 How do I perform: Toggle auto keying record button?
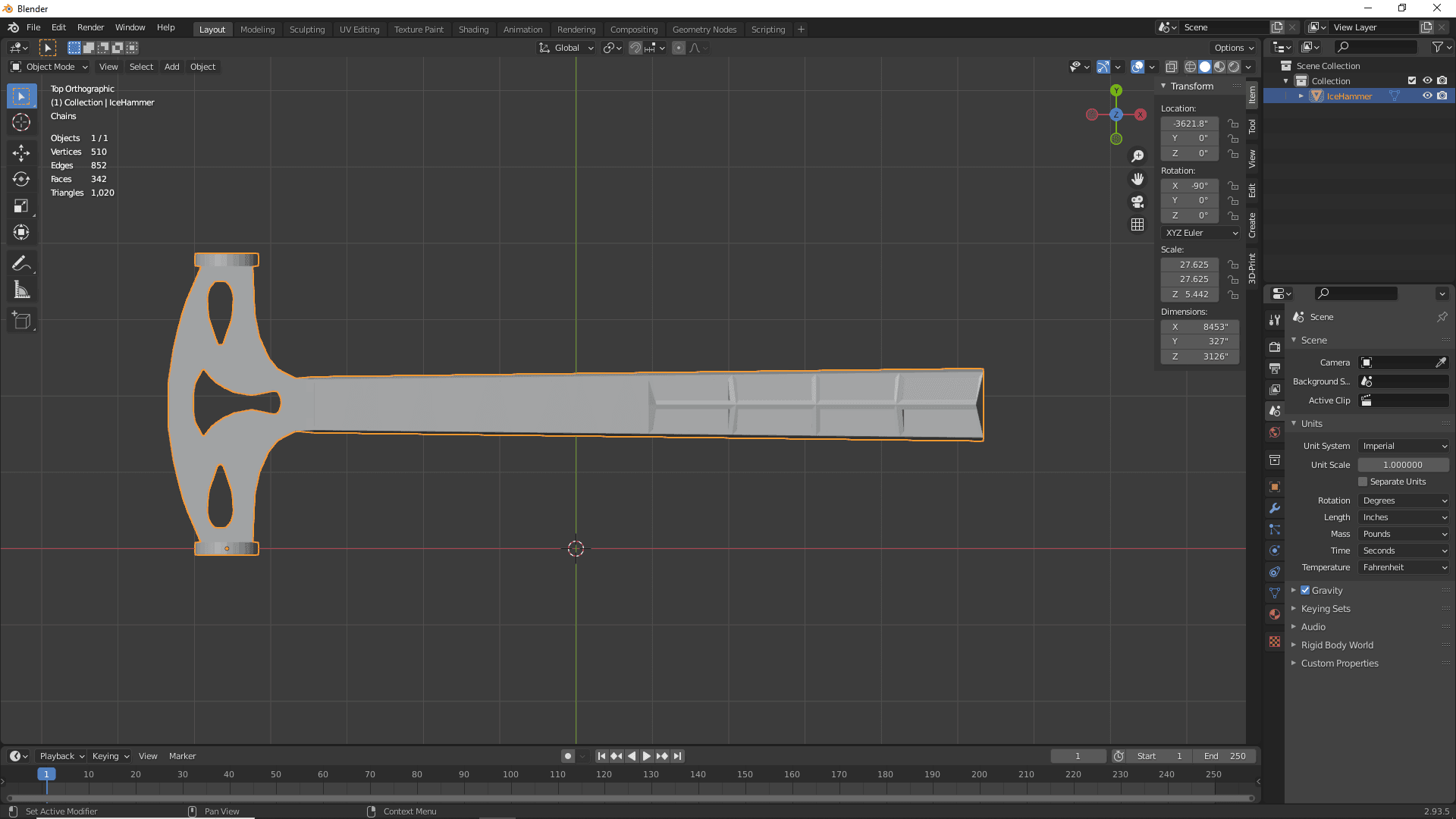[567, 756]
